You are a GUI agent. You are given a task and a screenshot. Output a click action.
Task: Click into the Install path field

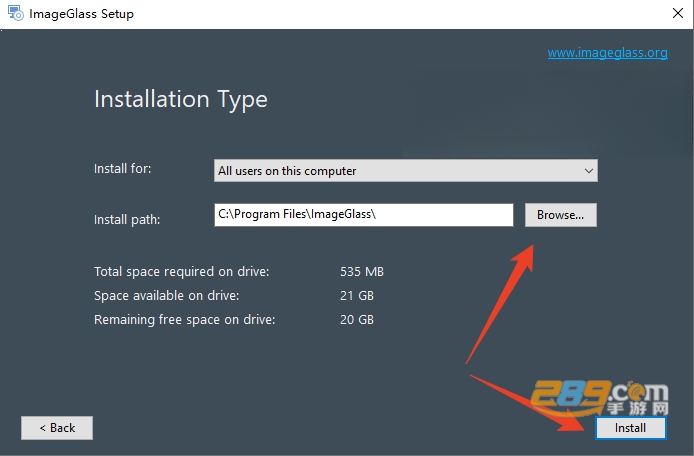coord(364,215)
